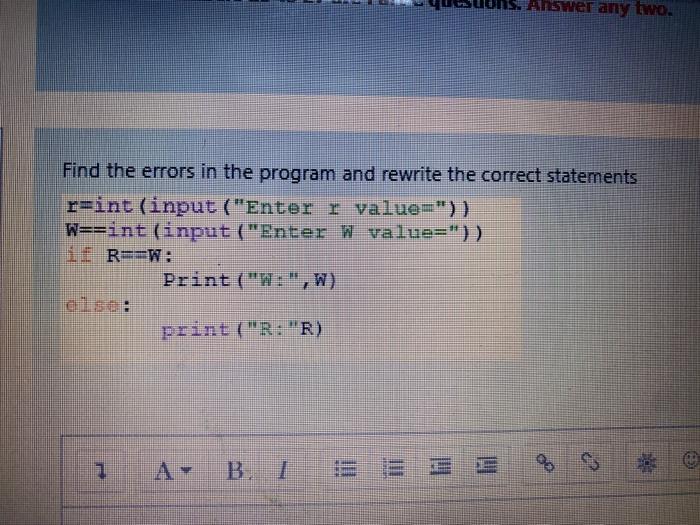Image resolution: width=700 pixels, height=525 pixels.
Task: Click the star-shaped toolbar icon
Action: [646, 463]
